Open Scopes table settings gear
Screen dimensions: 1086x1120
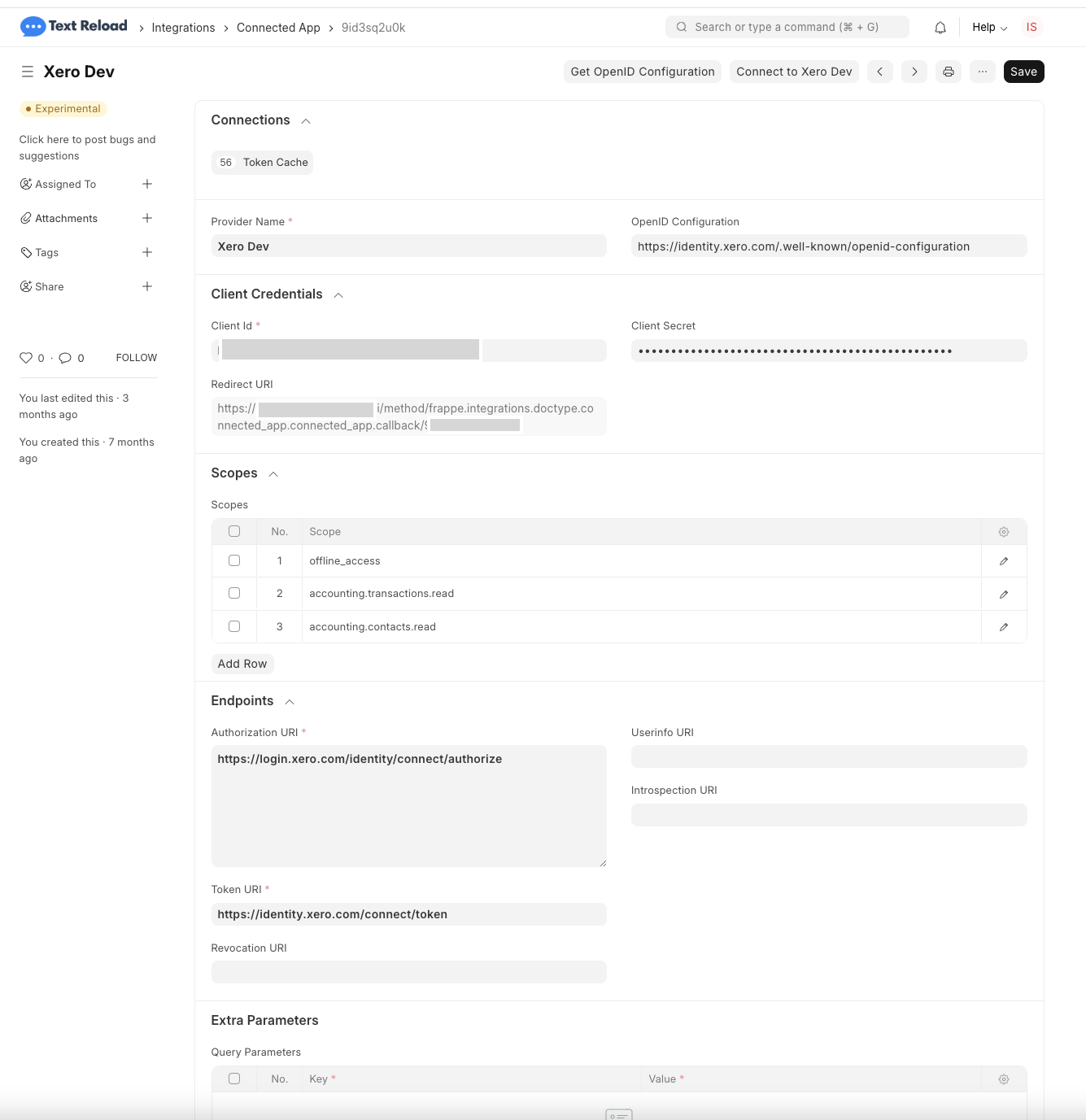(x=1003, y=532)
